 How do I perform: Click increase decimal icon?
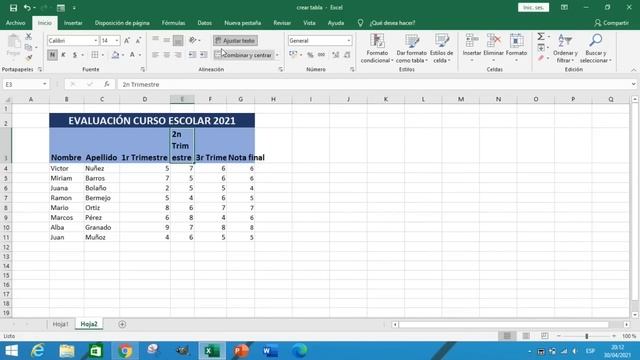click(336, 55)
